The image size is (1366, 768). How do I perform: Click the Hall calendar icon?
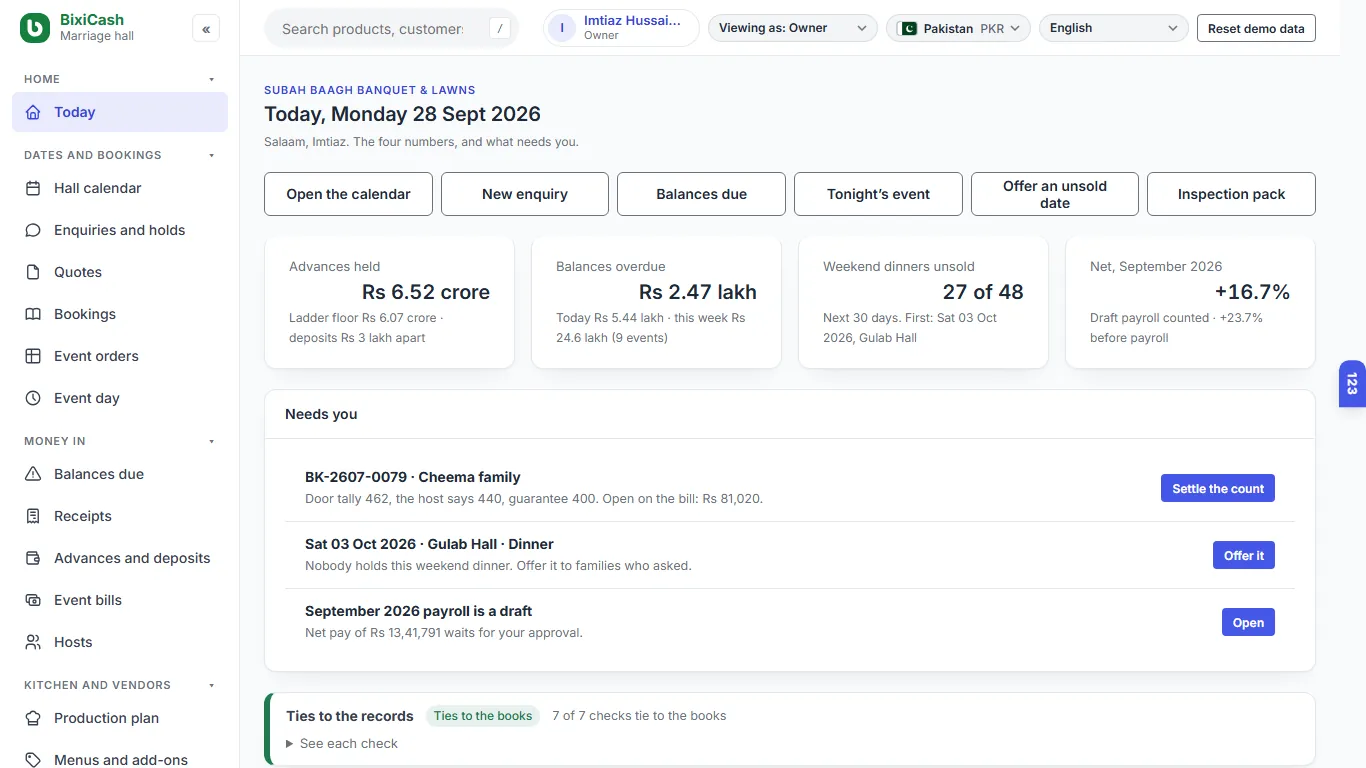click(x=33, y=188)
